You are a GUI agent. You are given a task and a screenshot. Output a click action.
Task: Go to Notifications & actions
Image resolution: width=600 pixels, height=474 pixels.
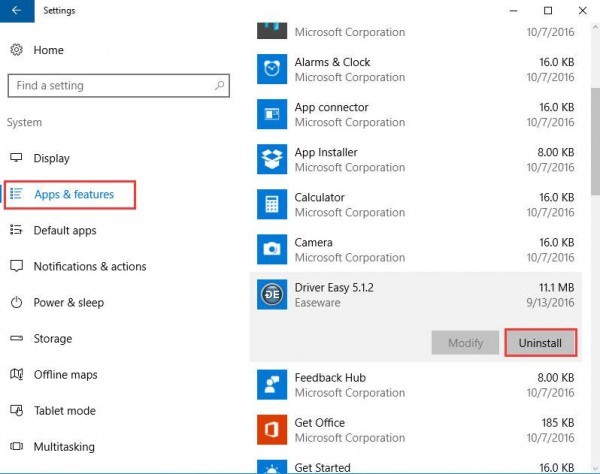click(90, 266)
